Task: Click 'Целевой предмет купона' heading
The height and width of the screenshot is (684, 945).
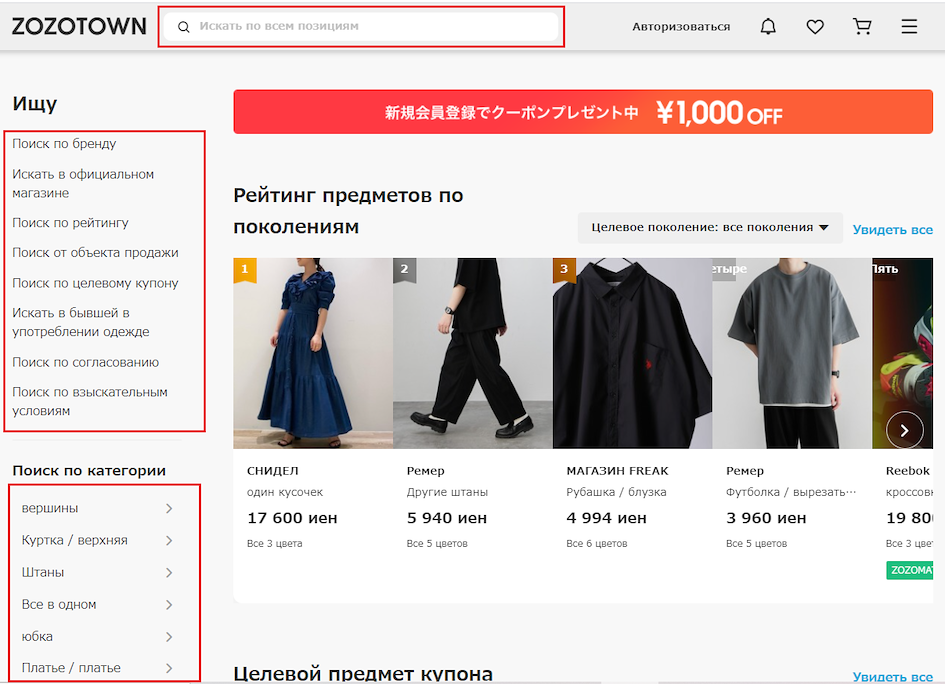Action: tap(363, 674)
